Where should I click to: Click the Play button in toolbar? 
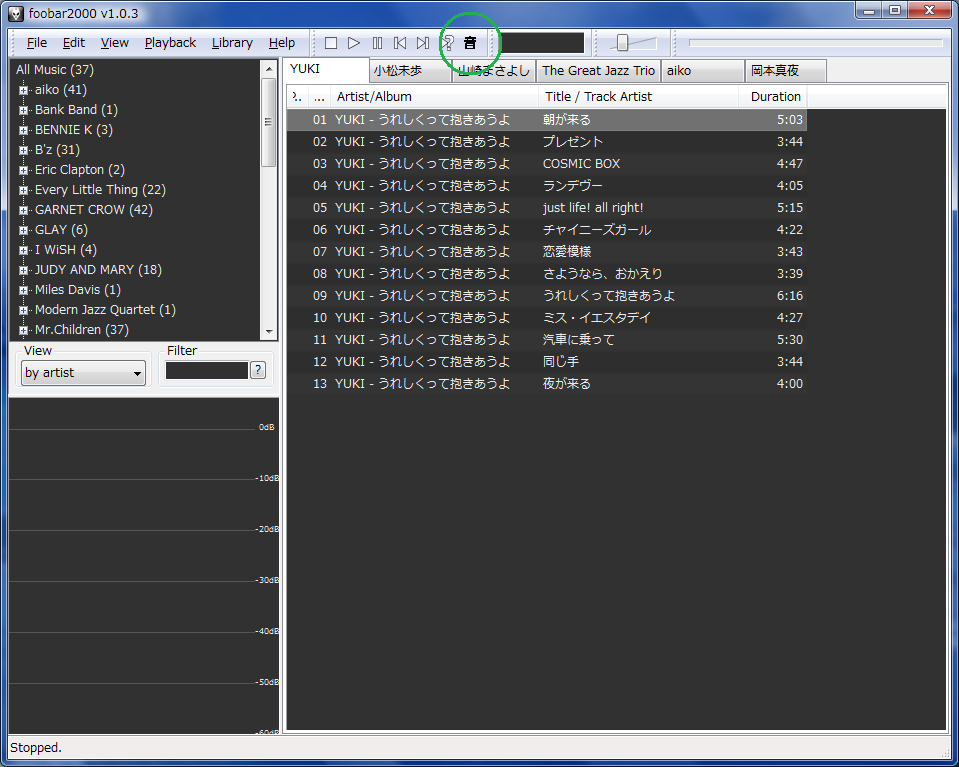(x=354, y=43)
